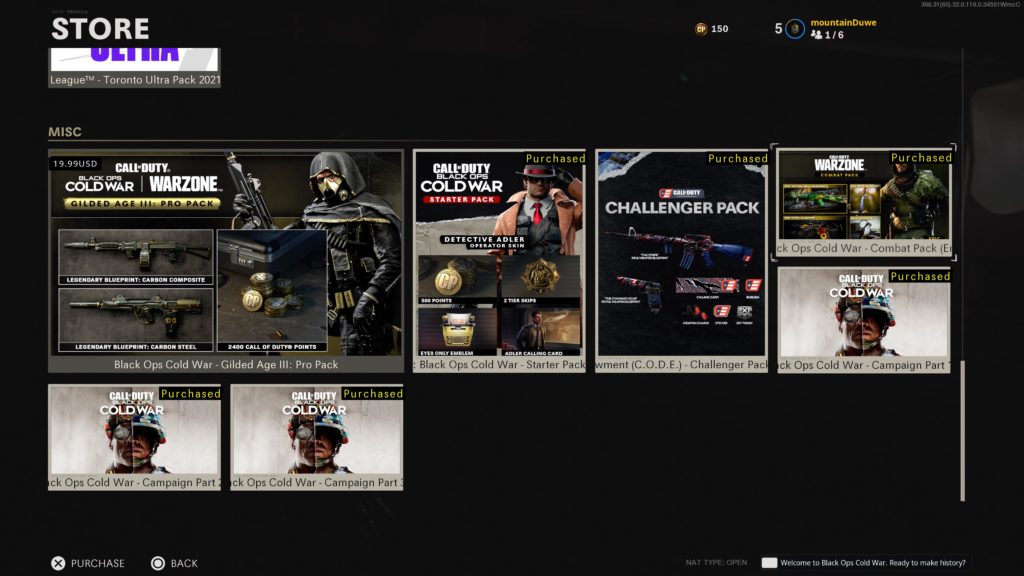Click the X Purchase button icon
Screen dimensions: 1024x576
[x=58, y=563]
